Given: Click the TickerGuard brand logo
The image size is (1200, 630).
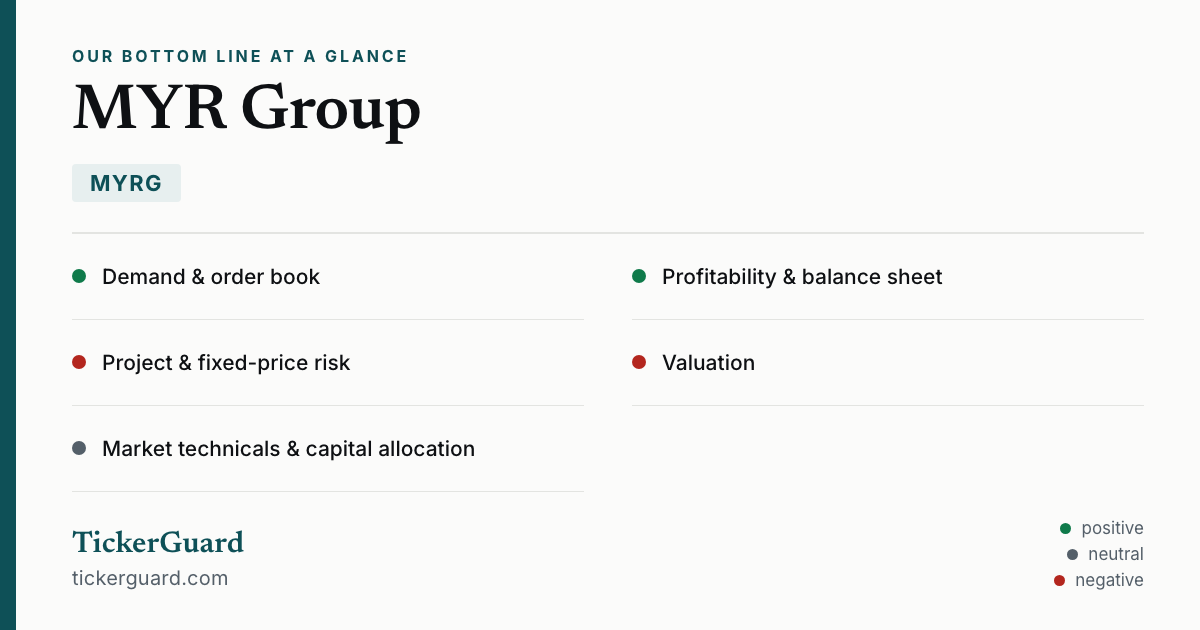Looking at the screenshot, I should pyautogui.click(x=158, y=542).
